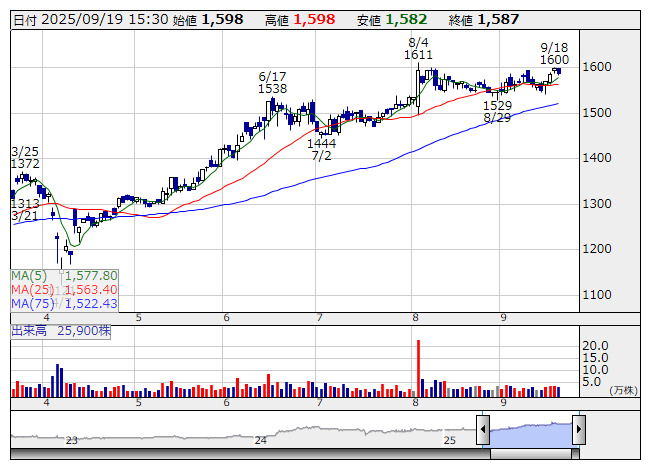Click the right range-slider handle arrow
The width and height of the screenshot is (653, 470).
coord(579,429)
